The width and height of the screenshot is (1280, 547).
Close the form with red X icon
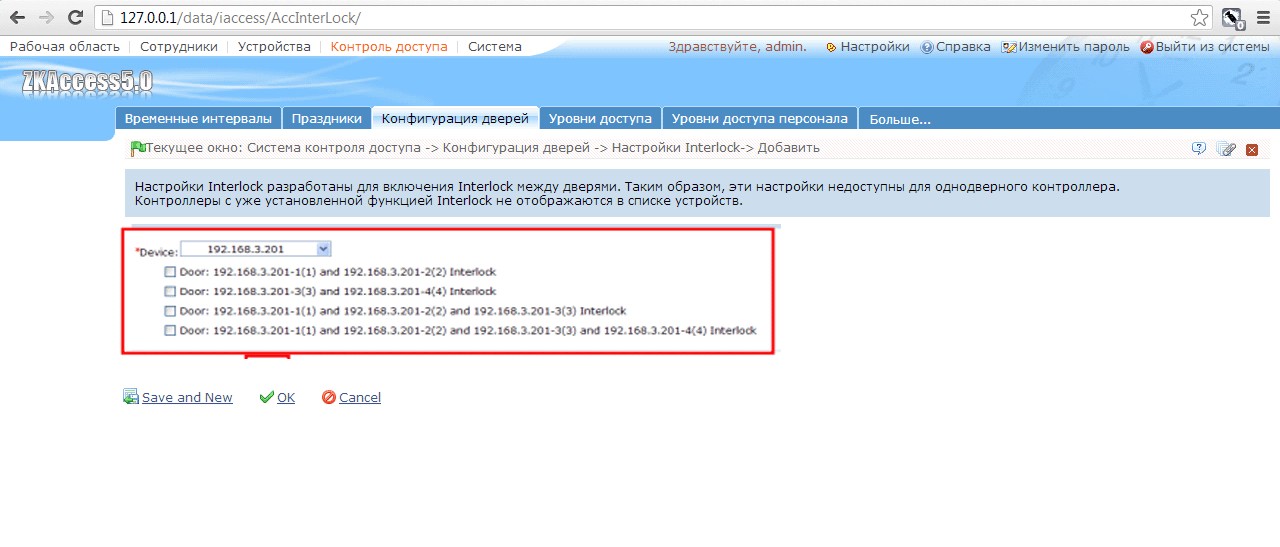(x=1252, y=150)
